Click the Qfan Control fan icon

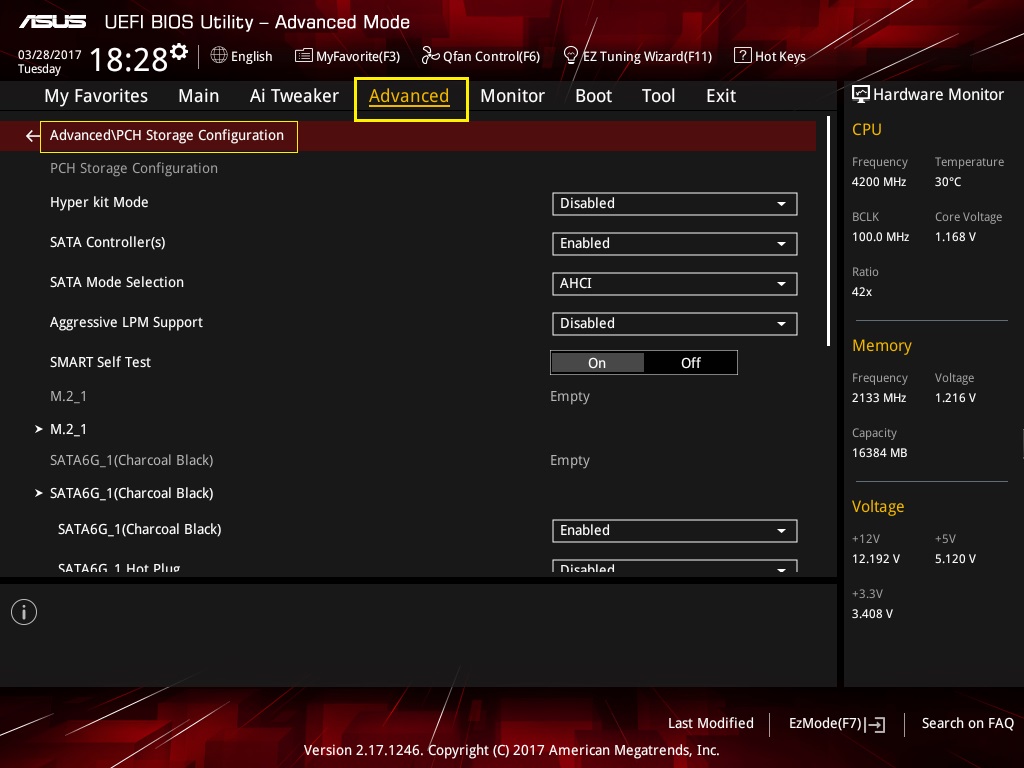click(x=430, y=56)
